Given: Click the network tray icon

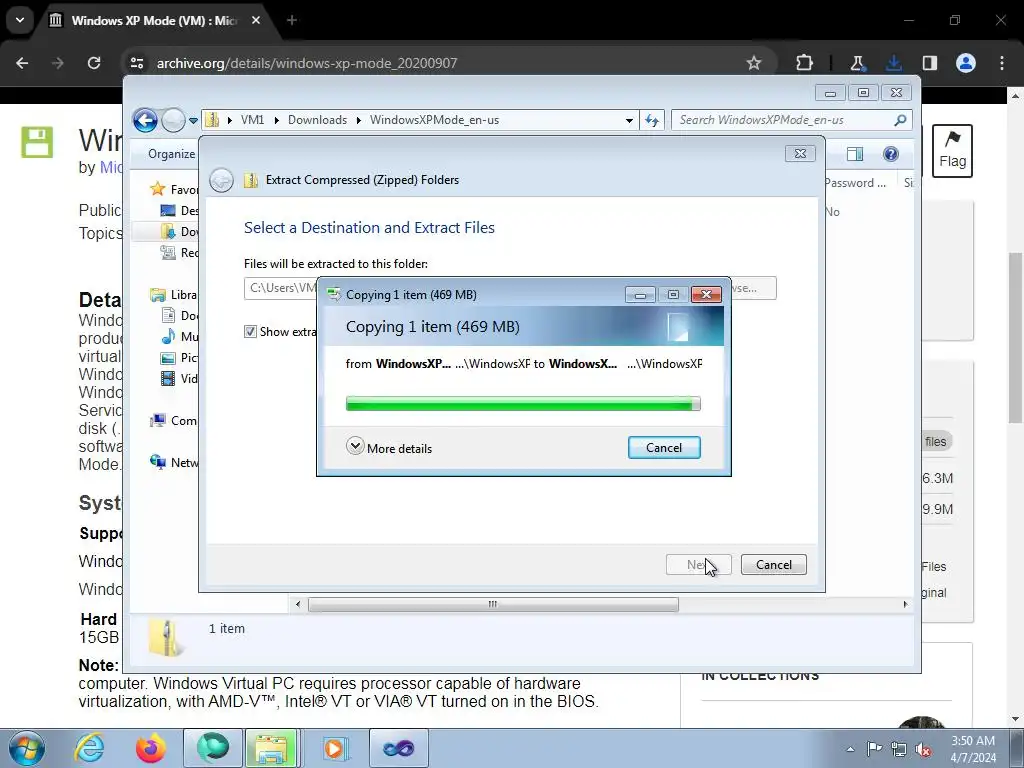Looking at the screenshot, I should [899, 749].
